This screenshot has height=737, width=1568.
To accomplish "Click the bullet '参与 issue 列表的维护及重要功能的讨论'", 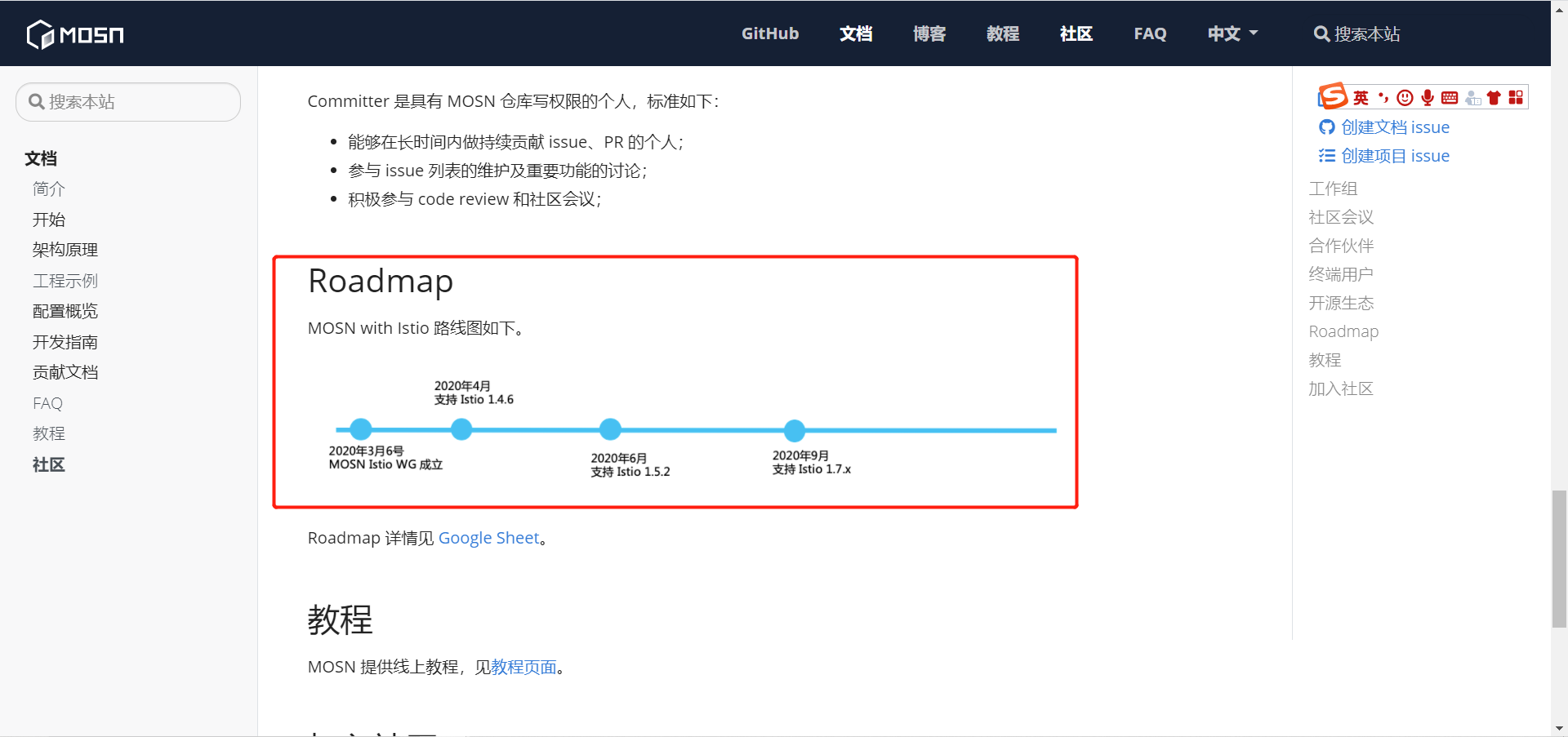I will click(x=497, y=171).
